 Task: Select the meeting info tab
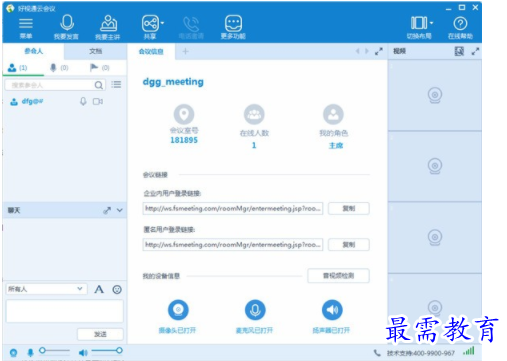[151, 51]
